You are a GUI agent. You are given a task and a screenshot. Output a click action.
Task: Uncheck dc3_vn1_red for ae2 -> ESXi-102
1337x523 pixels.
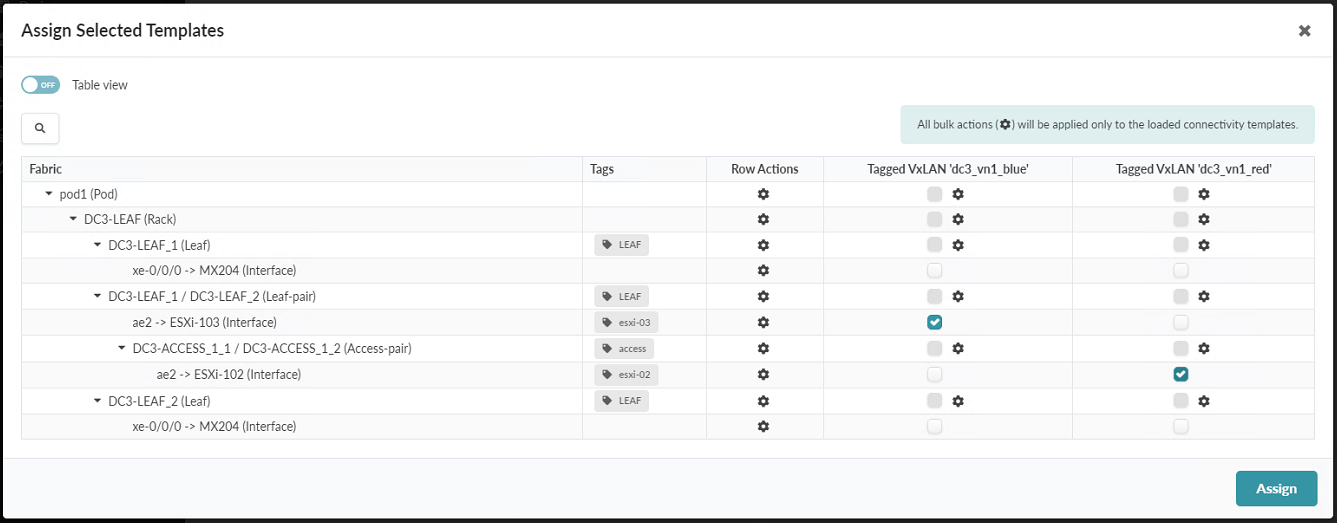[1181, 374]
